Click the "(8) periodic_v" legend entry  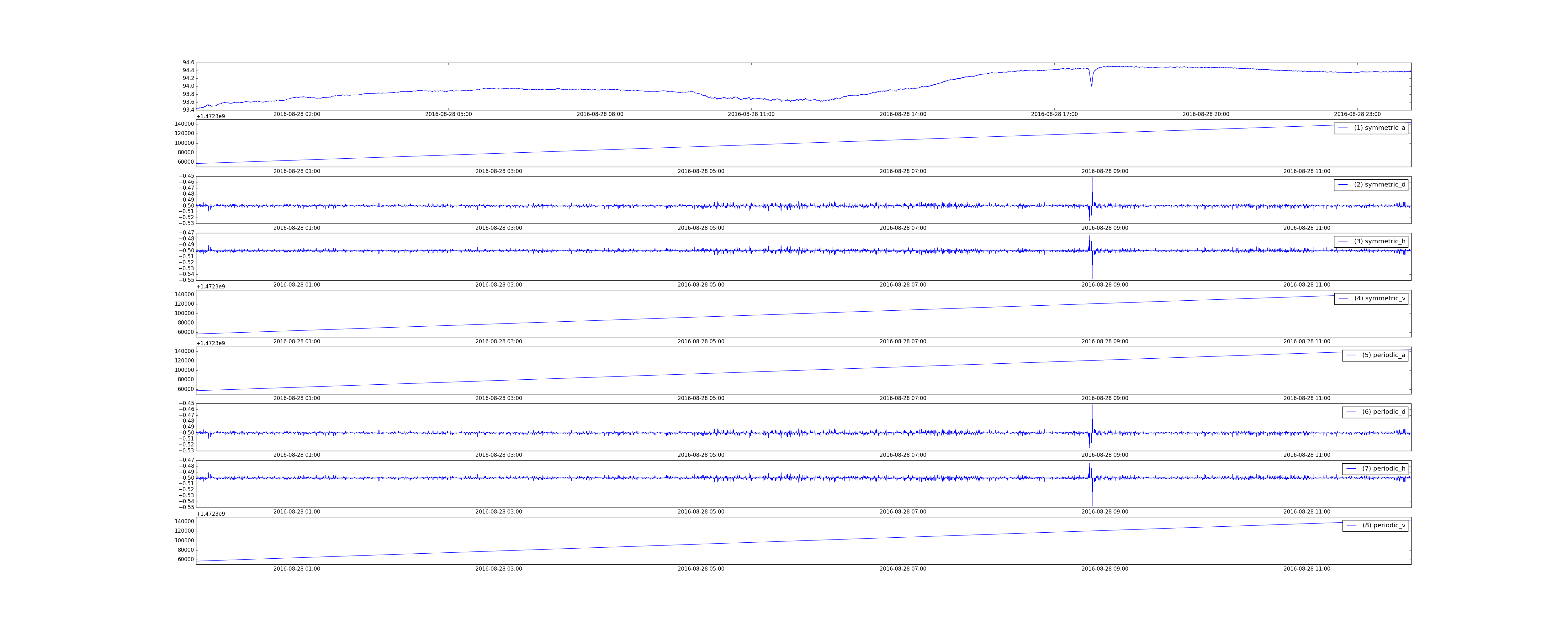(1375, 525)
